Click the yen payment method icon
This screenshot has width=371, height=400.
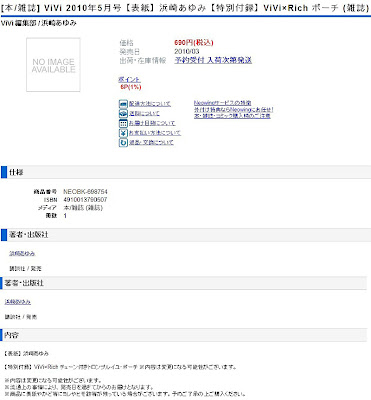click(x=123, y=133)
